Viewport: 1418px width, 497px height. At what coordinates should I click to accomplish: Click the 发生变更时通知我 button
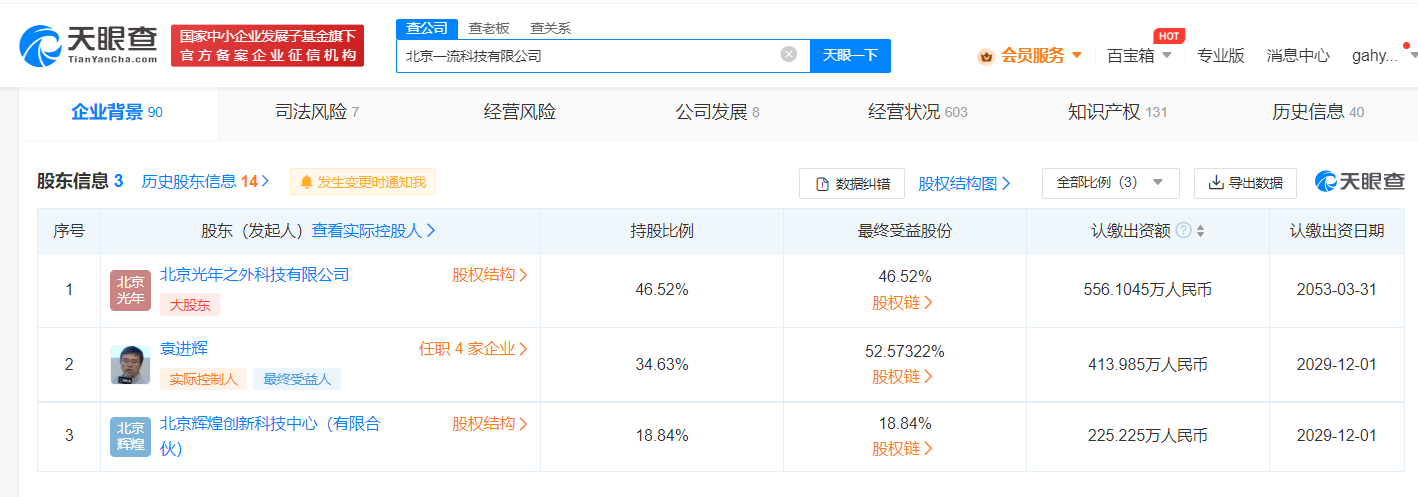click(363, 182)
